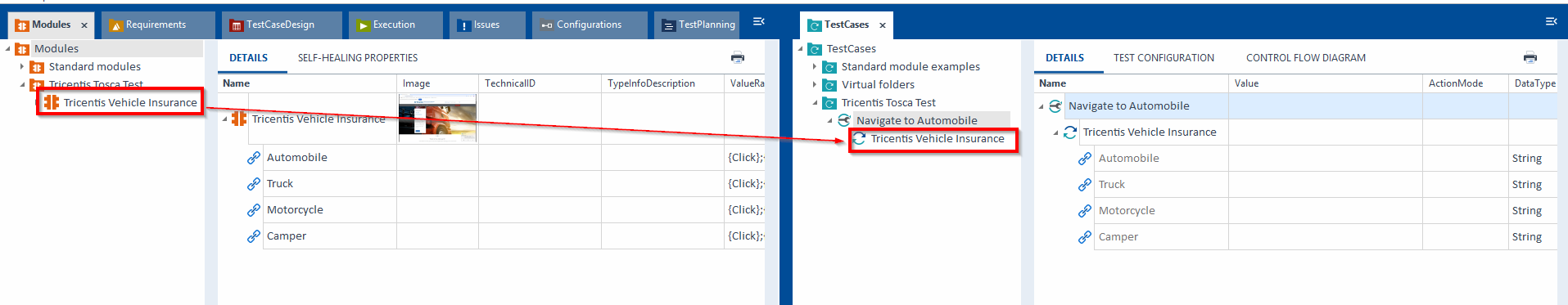
Task: Click String DataType cell for Truck
Action: pos(1533,185)
